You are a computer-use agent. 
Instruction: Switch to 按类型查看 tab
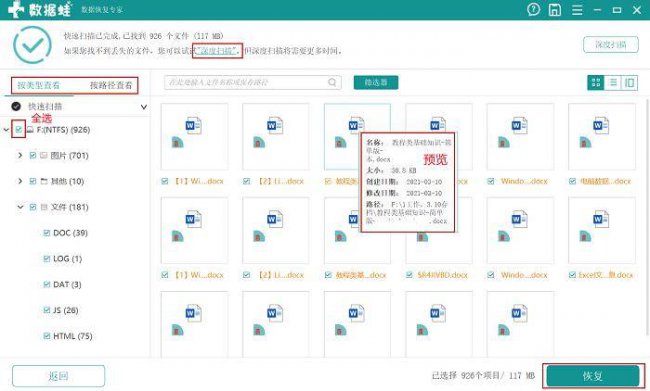click(38, 85)
